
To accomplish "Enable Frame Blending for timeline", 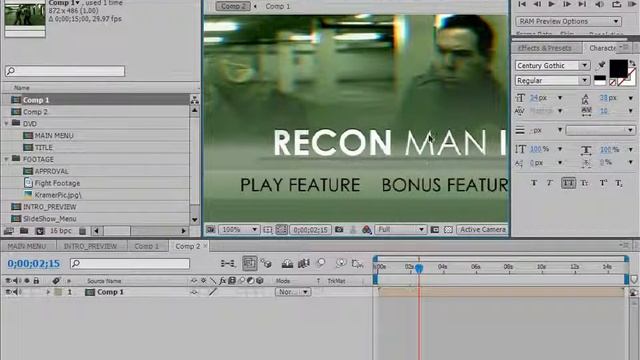I will pyautogui.click(x=304, y=264).
